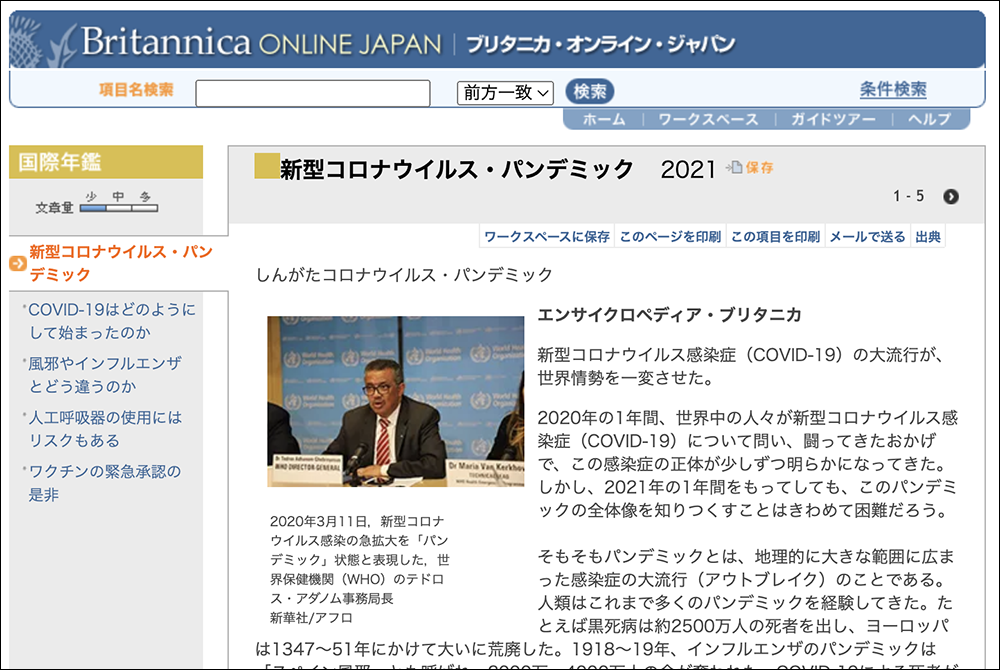Viewport: 1000px width, 670px height.
Task: Click the reading しんがたコロナウイルス・パンデミック
Action: (x=404, y=275)
